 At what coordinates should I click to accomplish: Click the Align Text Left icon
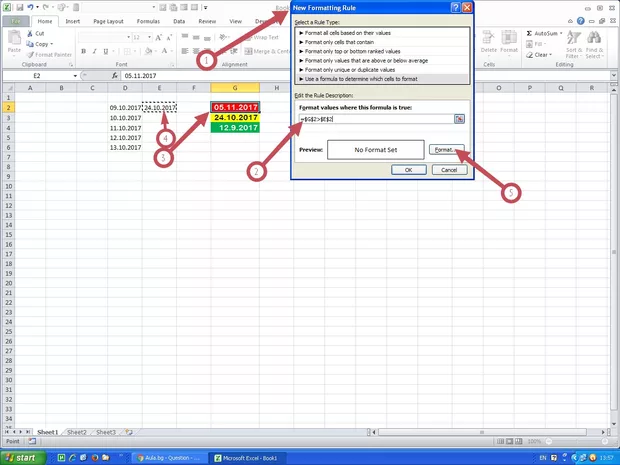click(x=185, y=51)
